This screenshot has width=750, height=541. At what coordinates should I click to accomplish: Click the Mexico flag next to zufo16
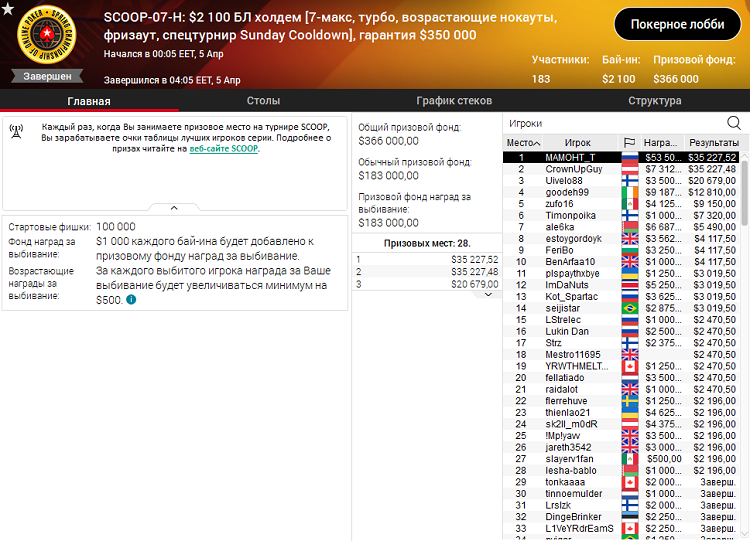(629, 203)
